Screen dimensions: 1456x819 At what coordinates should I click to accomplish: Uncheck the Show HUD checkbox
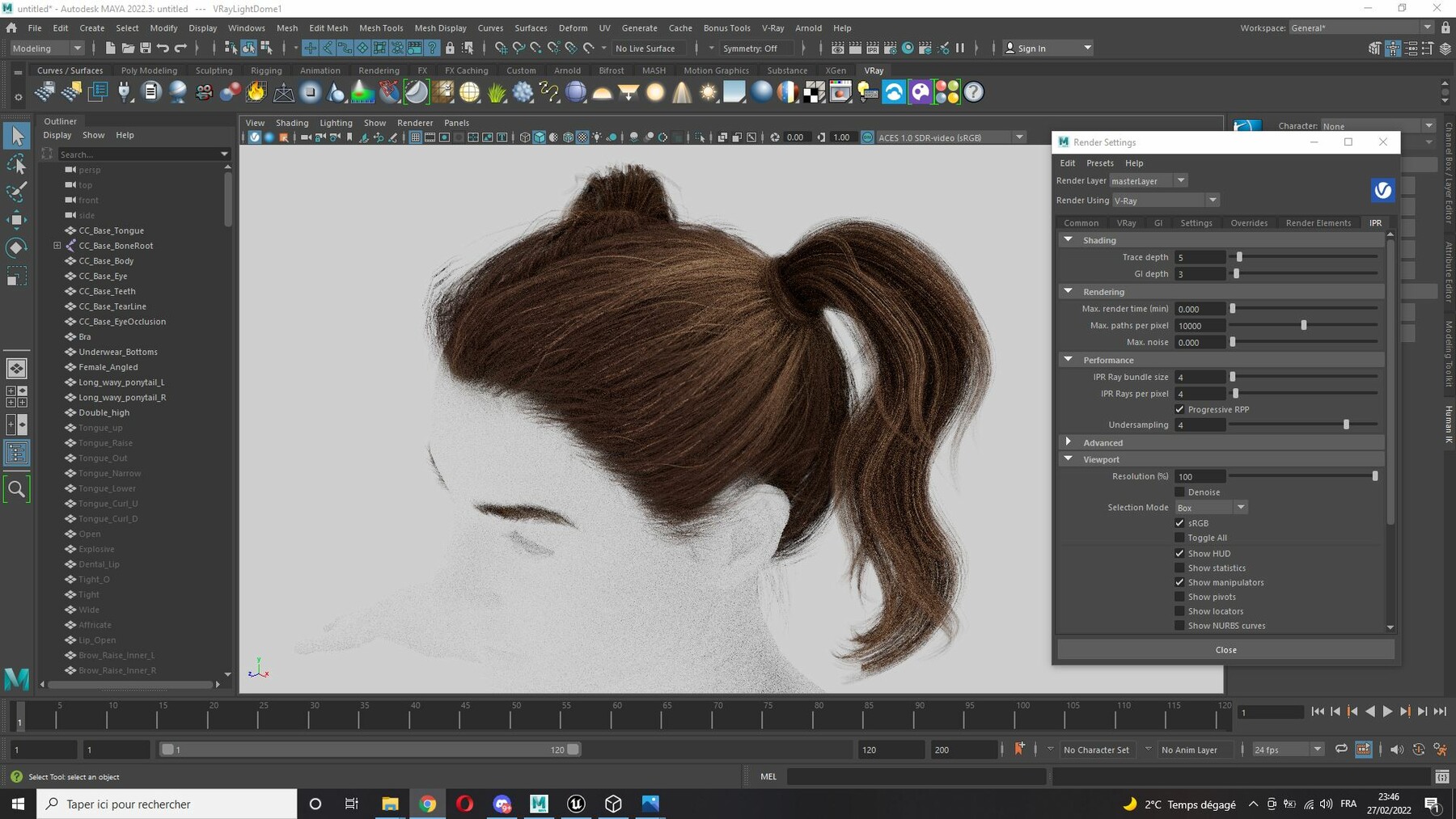point(1179,553)
